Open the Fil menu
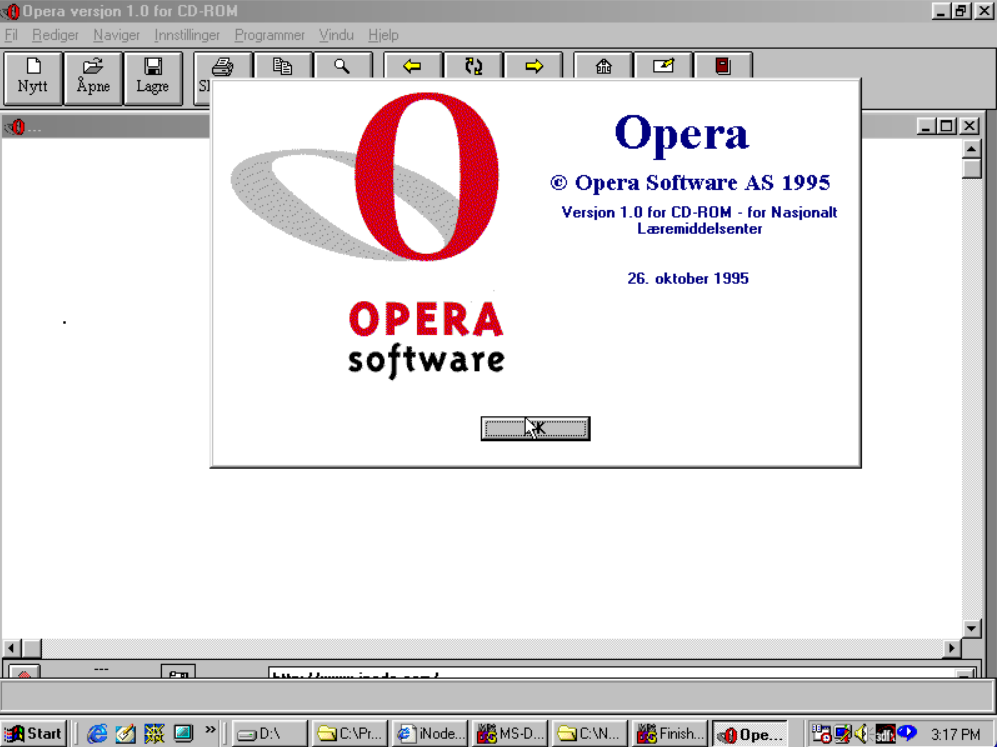Image resolution: width=997 pixels, height=747 pixels. 12,35
